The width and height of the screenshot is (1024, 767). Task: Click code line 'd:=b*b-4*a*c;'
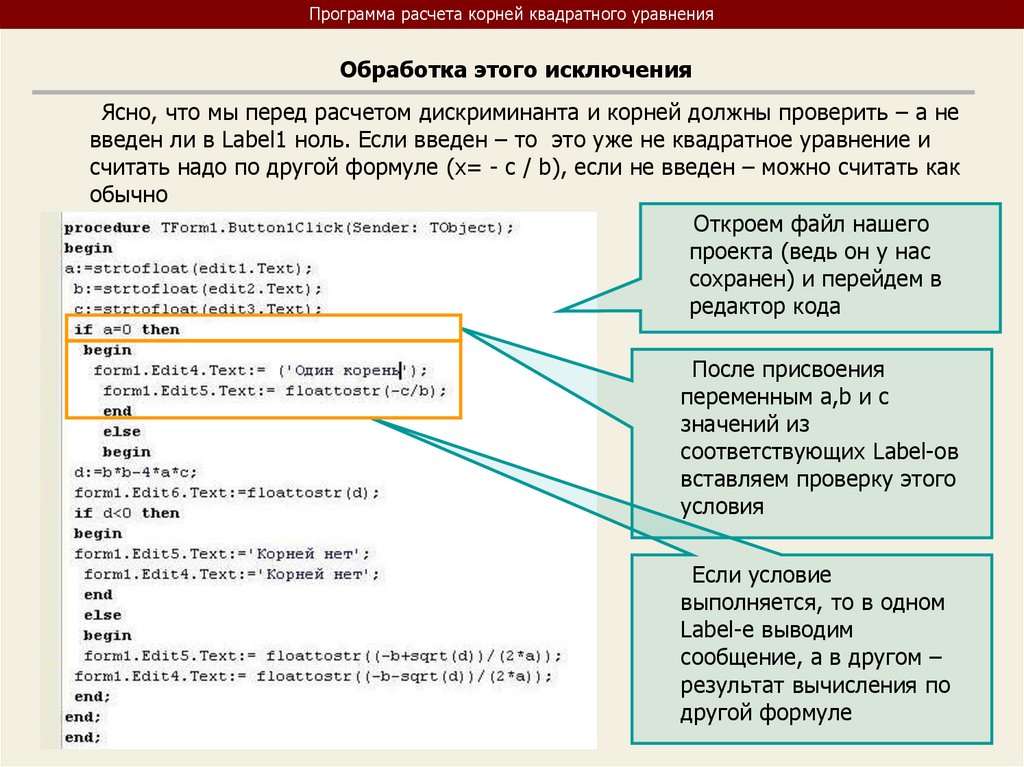coord(135,472)
